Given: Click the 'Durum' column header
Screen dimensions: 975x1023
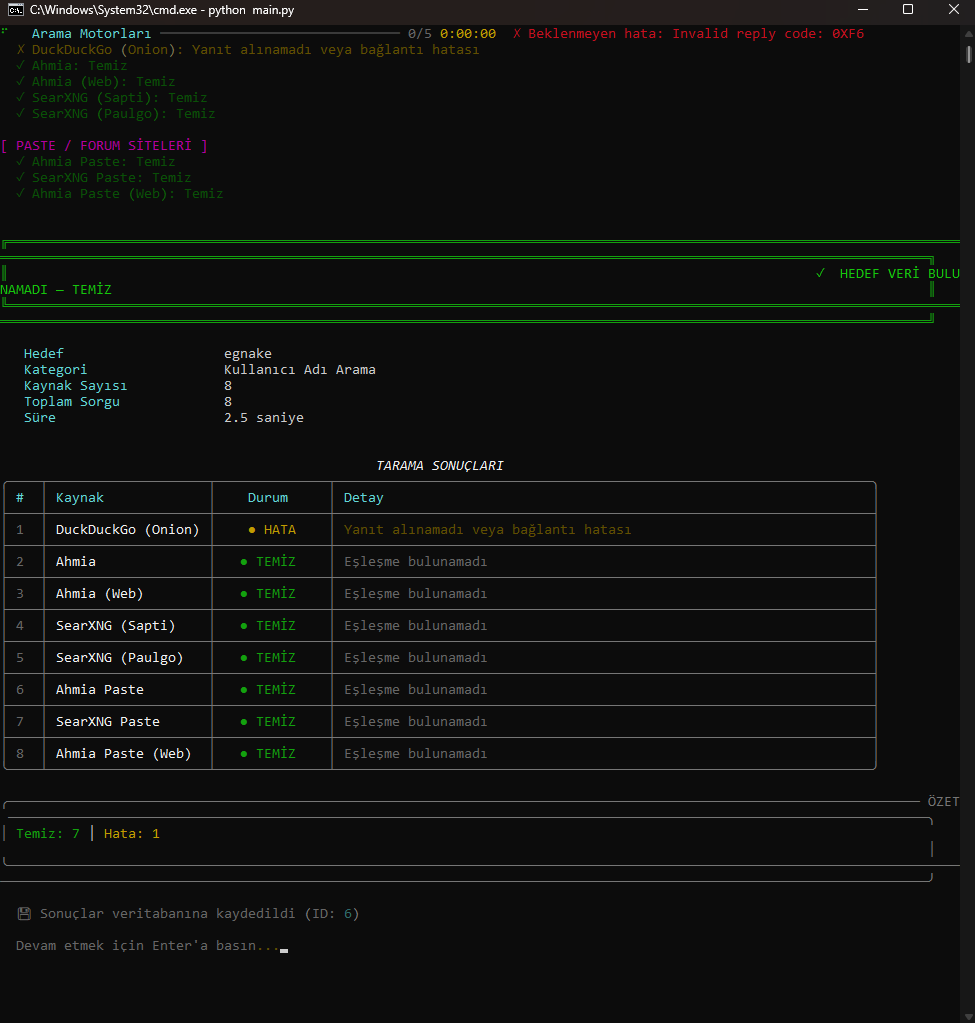Looking at the screenshot, I should coord(268,497).
